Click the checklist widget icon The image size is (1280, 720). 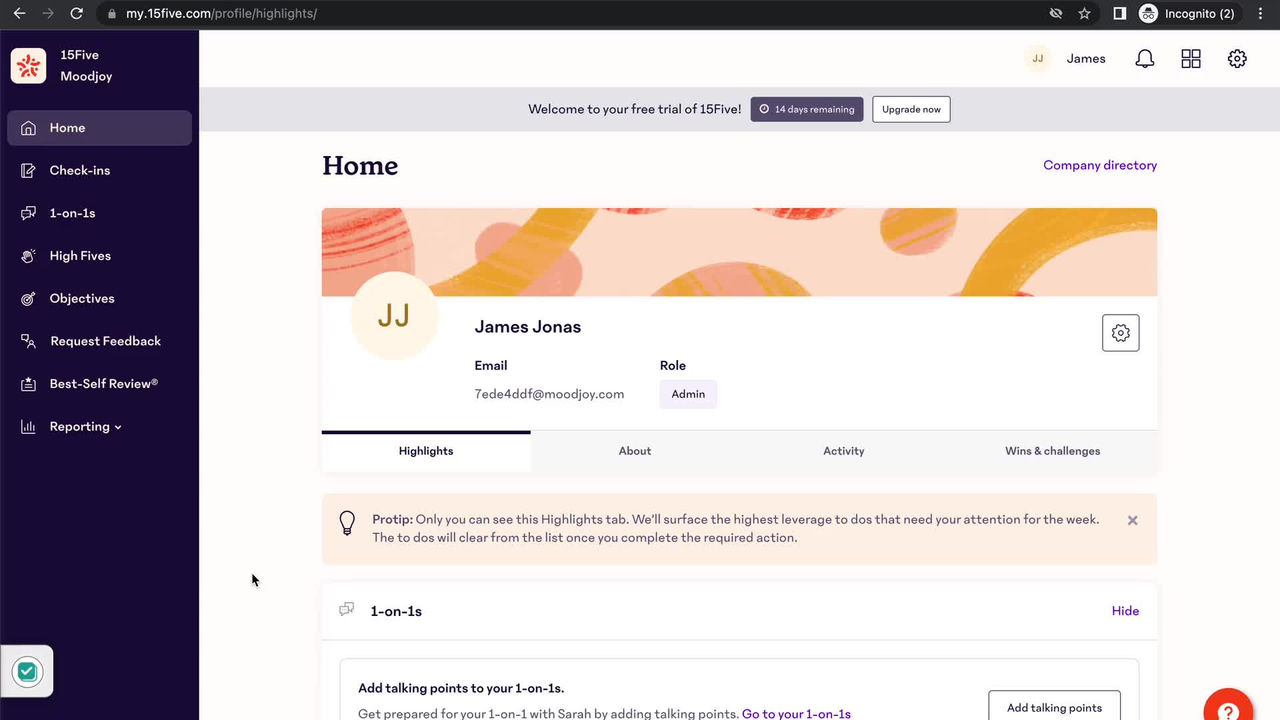28,672
